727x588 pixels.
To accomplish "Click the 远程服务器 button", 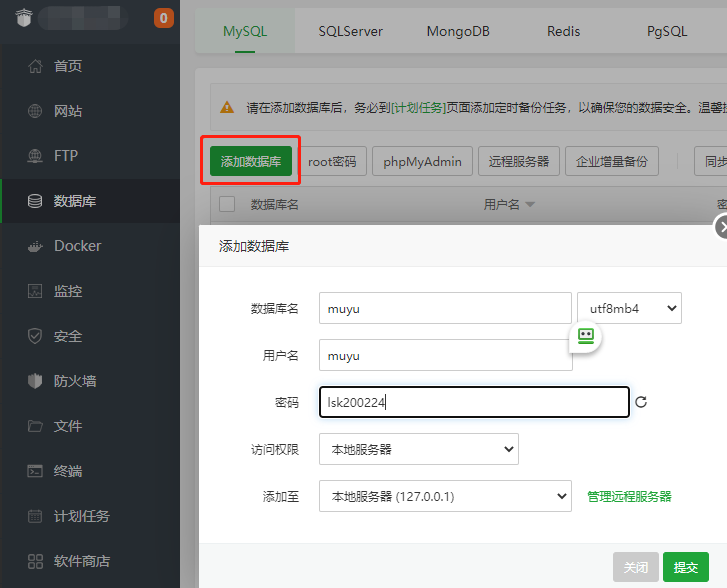I will point(519,161).
